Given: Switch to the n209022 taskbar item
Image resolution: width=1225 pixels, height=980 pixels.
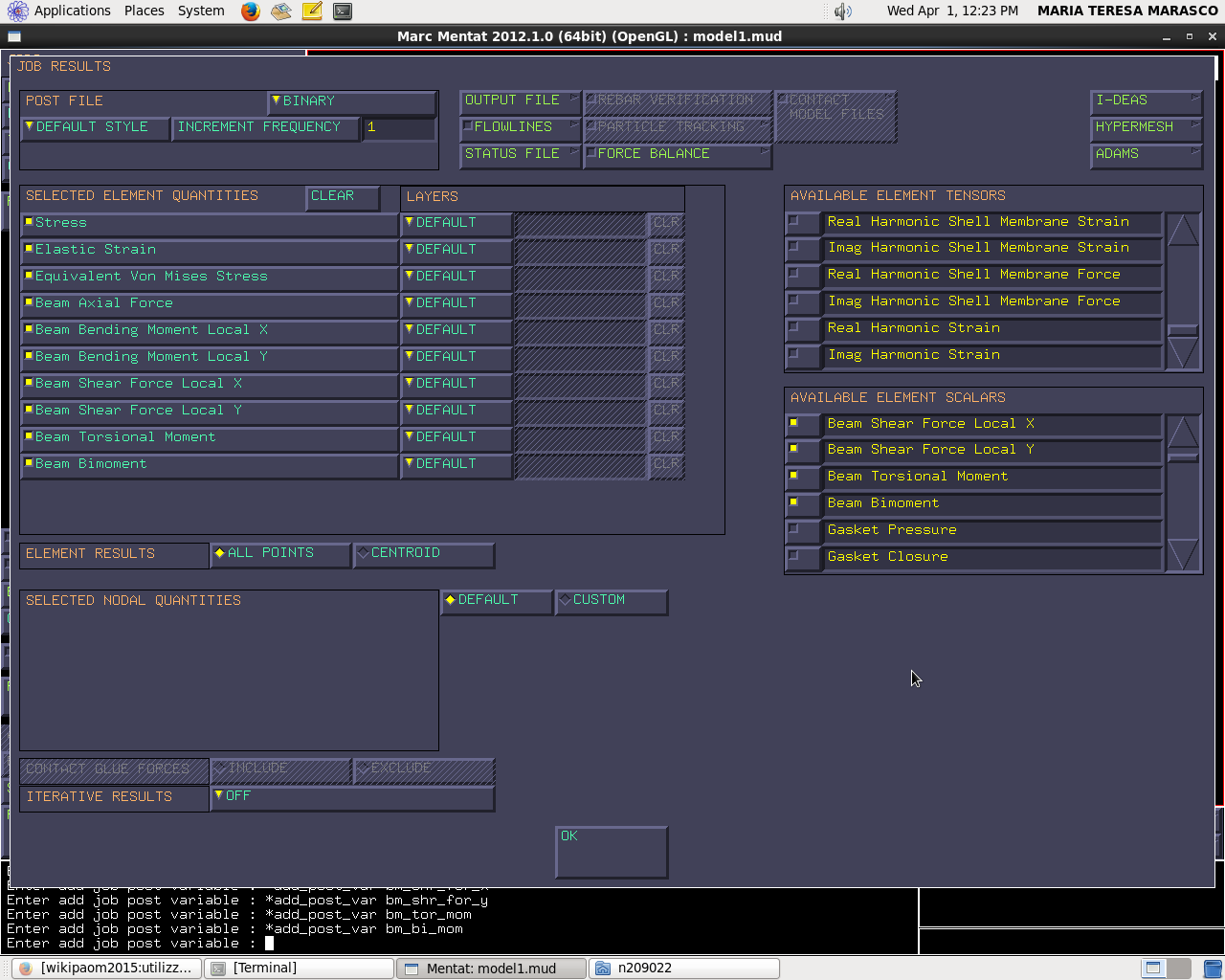Looking at the screenshot, I should tap(683, 969).
